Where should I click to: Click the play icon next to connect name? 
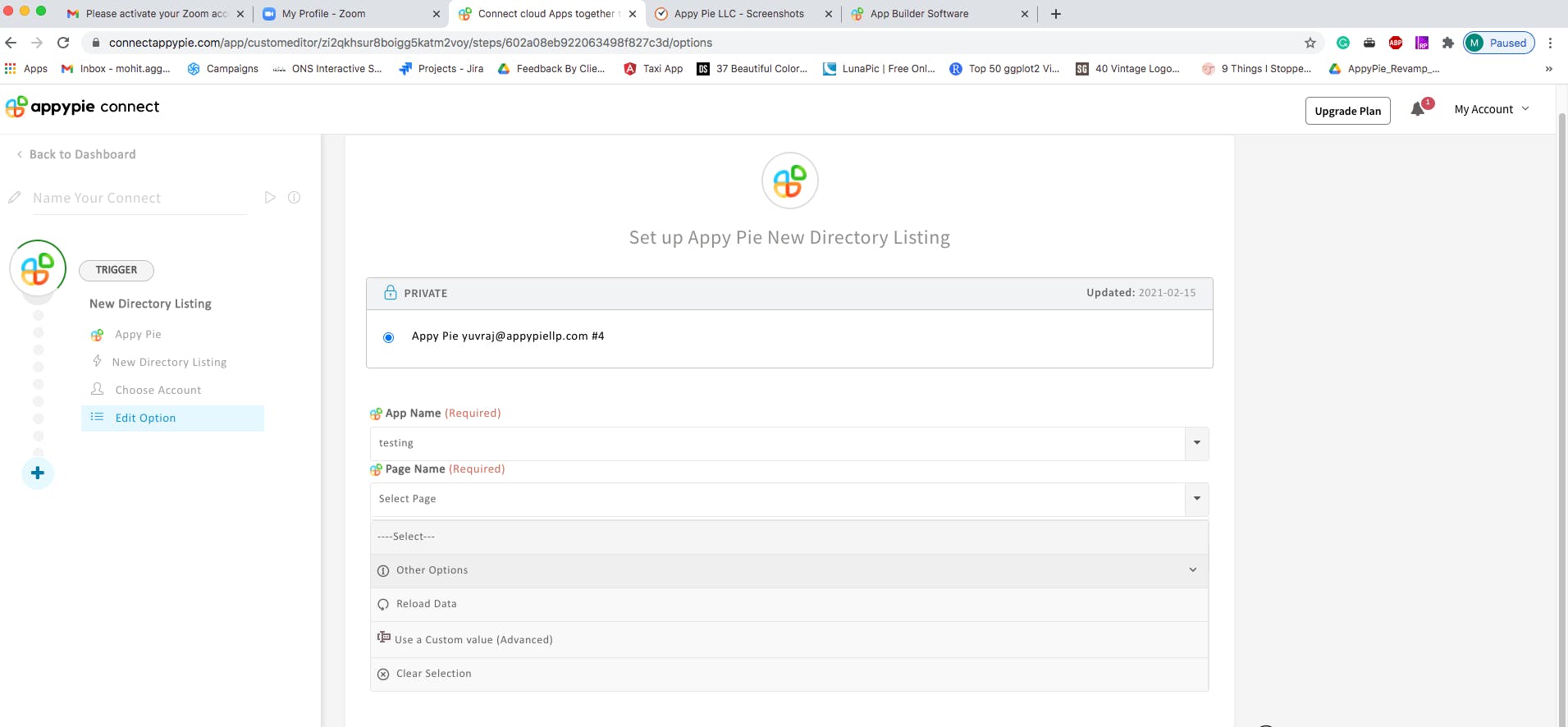pyautogui.click(x=270, y=198)
